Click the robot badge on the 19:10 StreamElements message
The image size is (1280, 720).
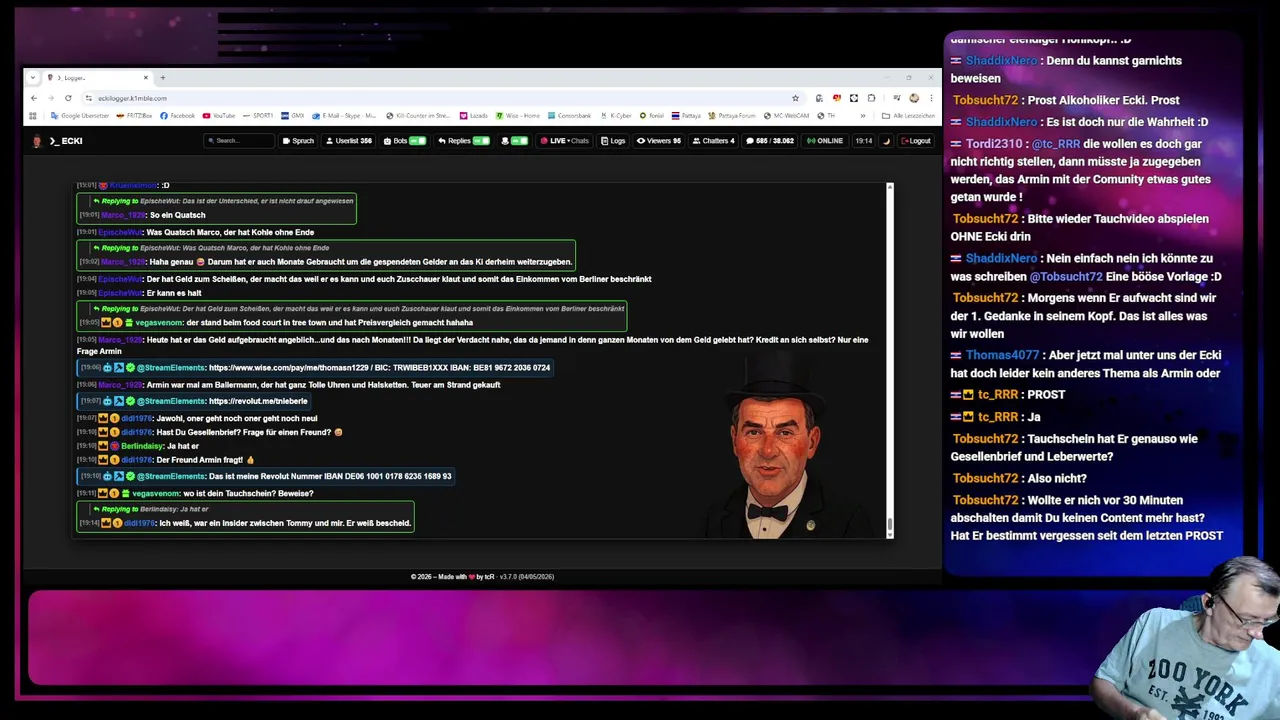[x=107, y=477]
